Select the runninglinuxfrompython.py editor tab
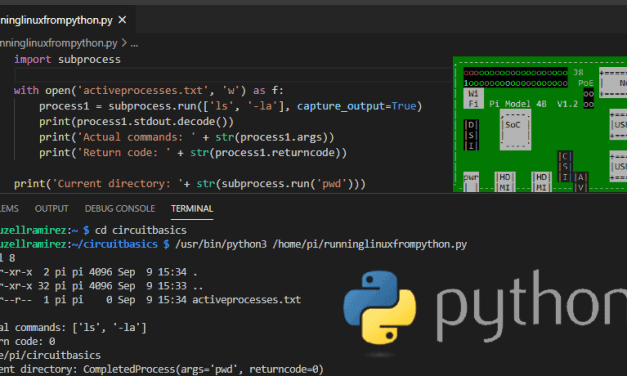The image size is (627, 376). [68, 20]
